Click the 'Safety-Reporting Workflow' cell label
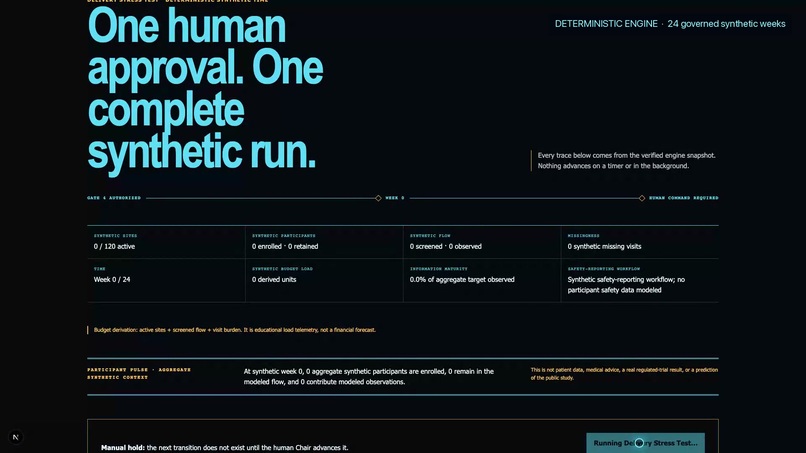 [x=603, y=268]
